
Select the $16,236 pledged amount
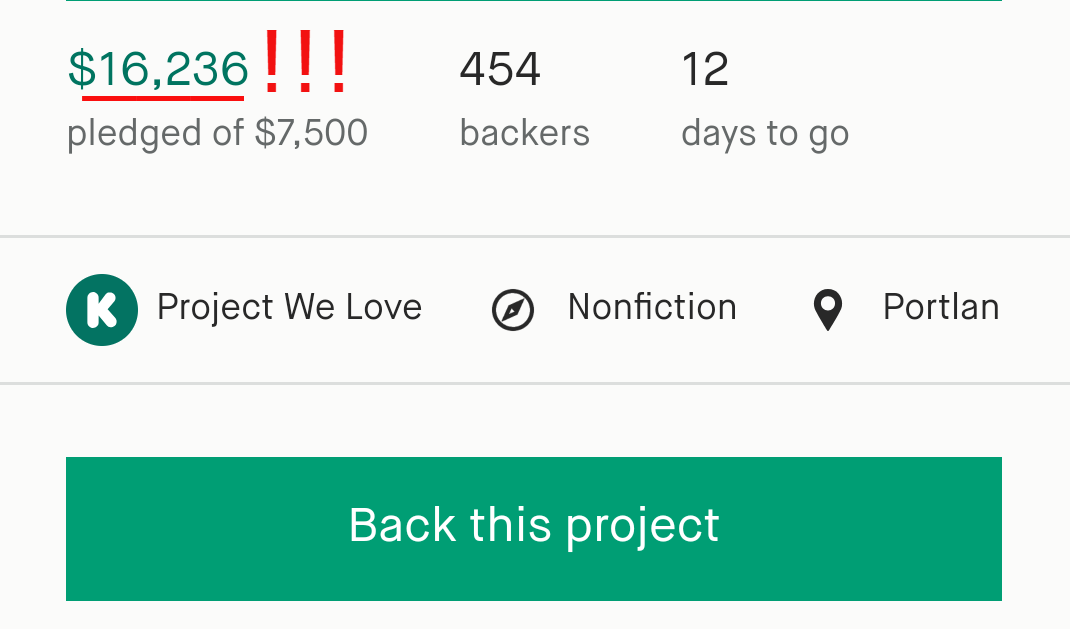coord(158,69)
